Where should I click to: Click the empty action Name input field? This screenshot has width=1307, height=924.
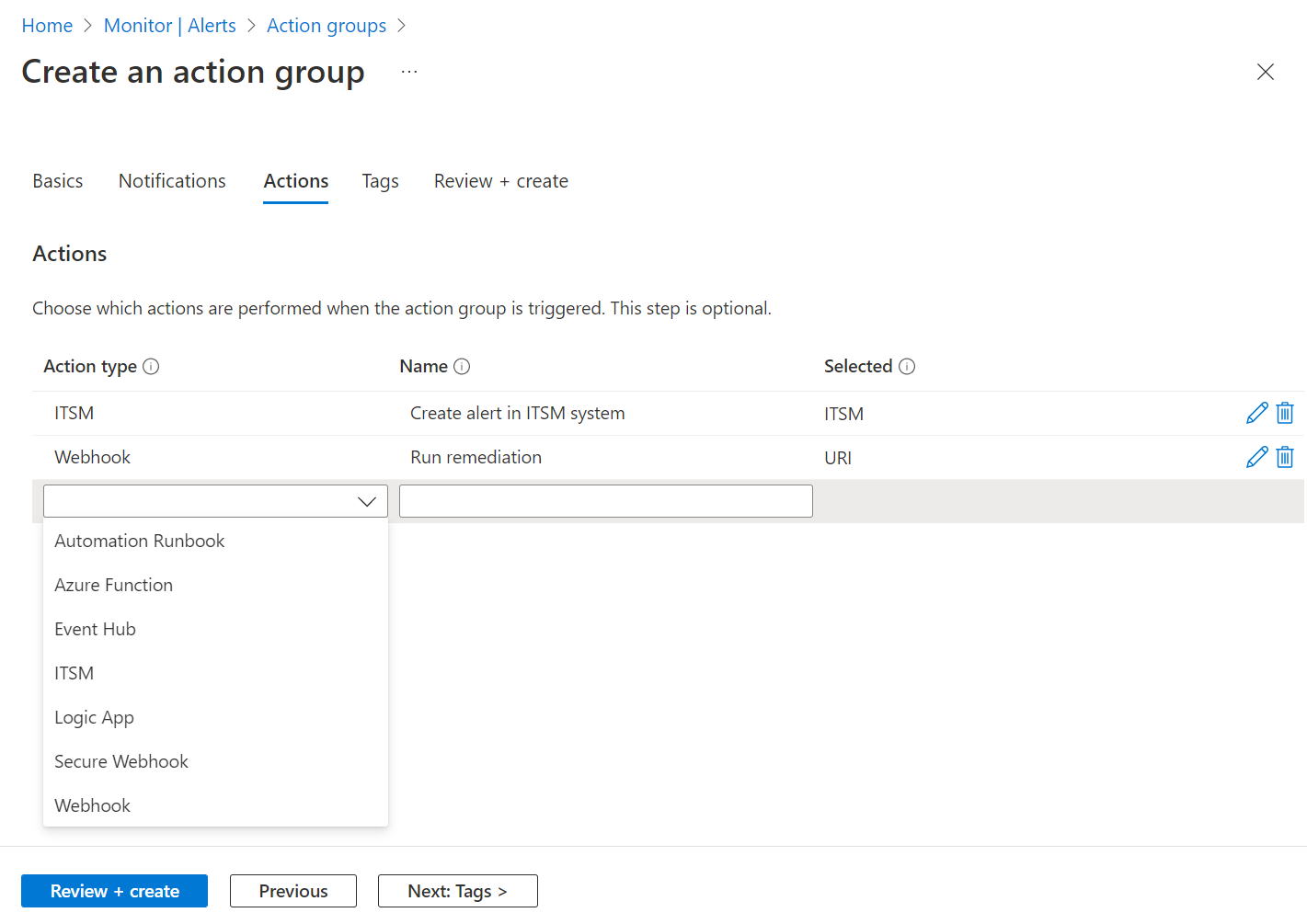[x=605, y=500]
